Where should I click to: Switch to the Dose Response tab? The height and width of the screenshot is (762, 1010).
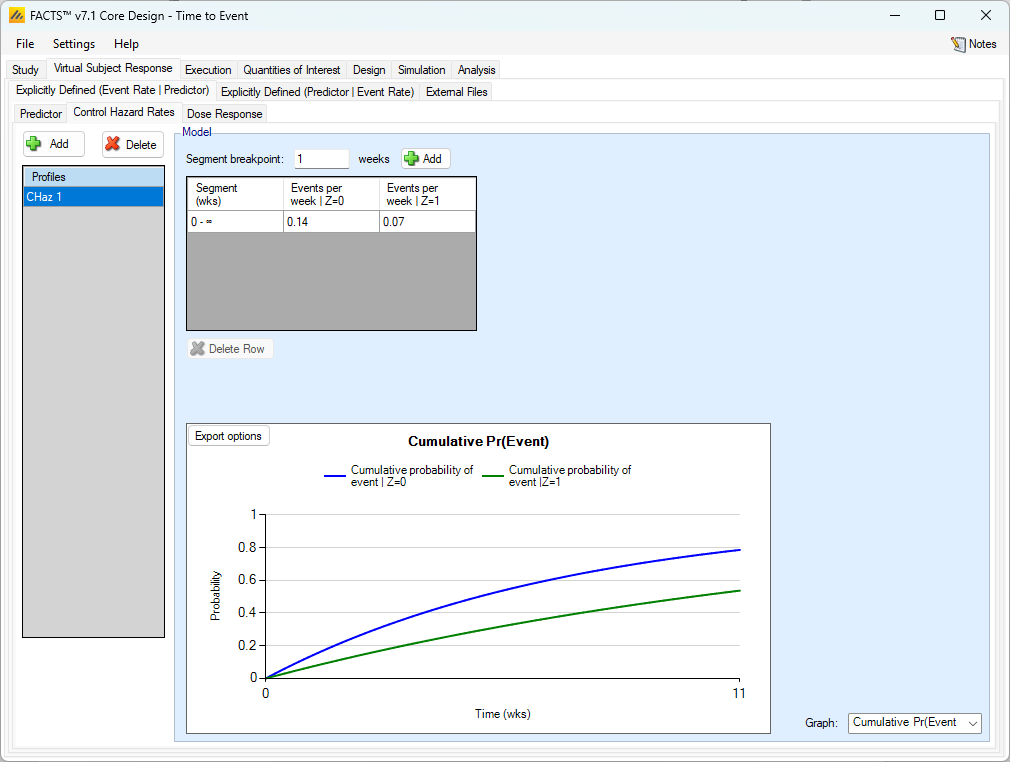point(224,114)
